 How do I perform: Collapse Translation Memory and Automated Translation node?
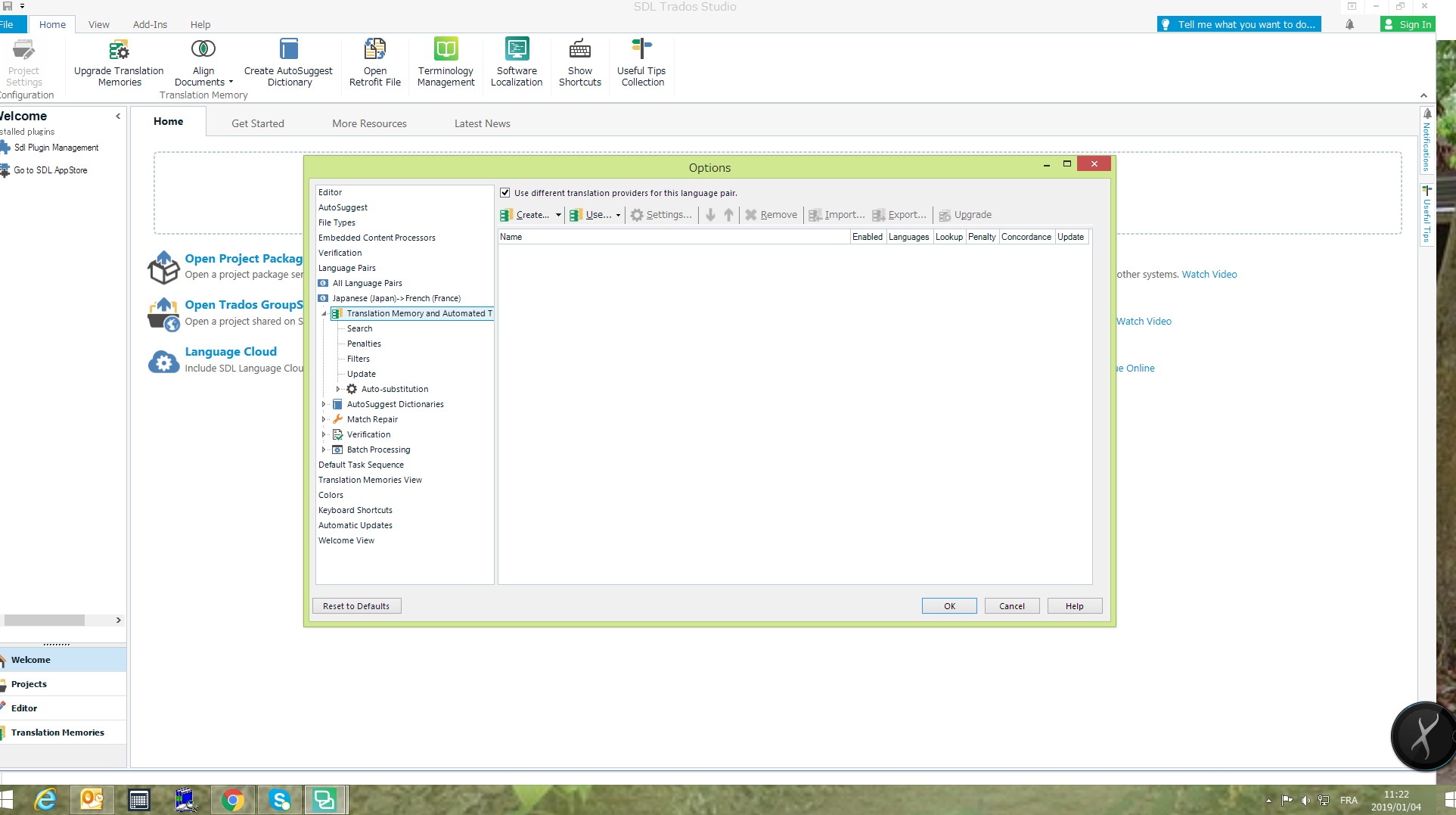[x=324, y=313]
